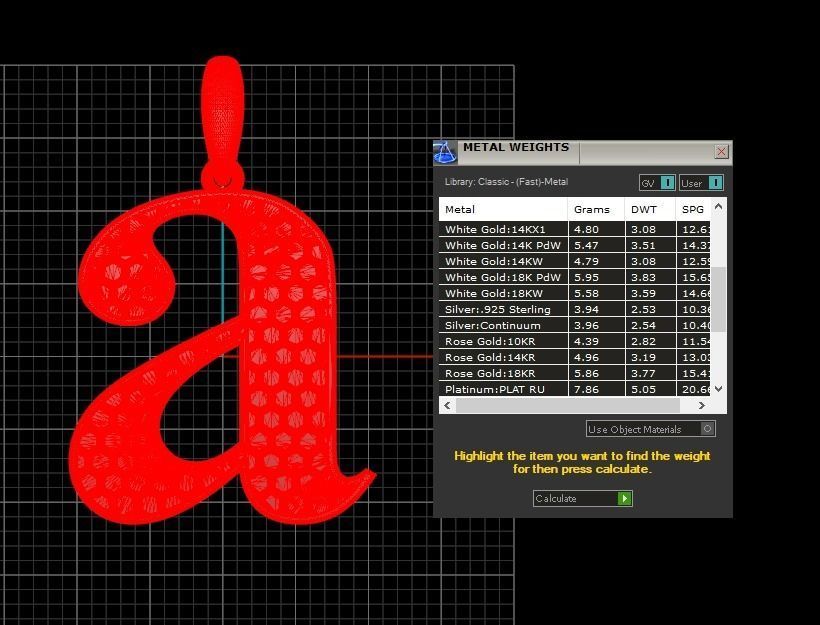
Task: Click the 3.94 grams value for Sterling silver
Action: pos(586,310)
